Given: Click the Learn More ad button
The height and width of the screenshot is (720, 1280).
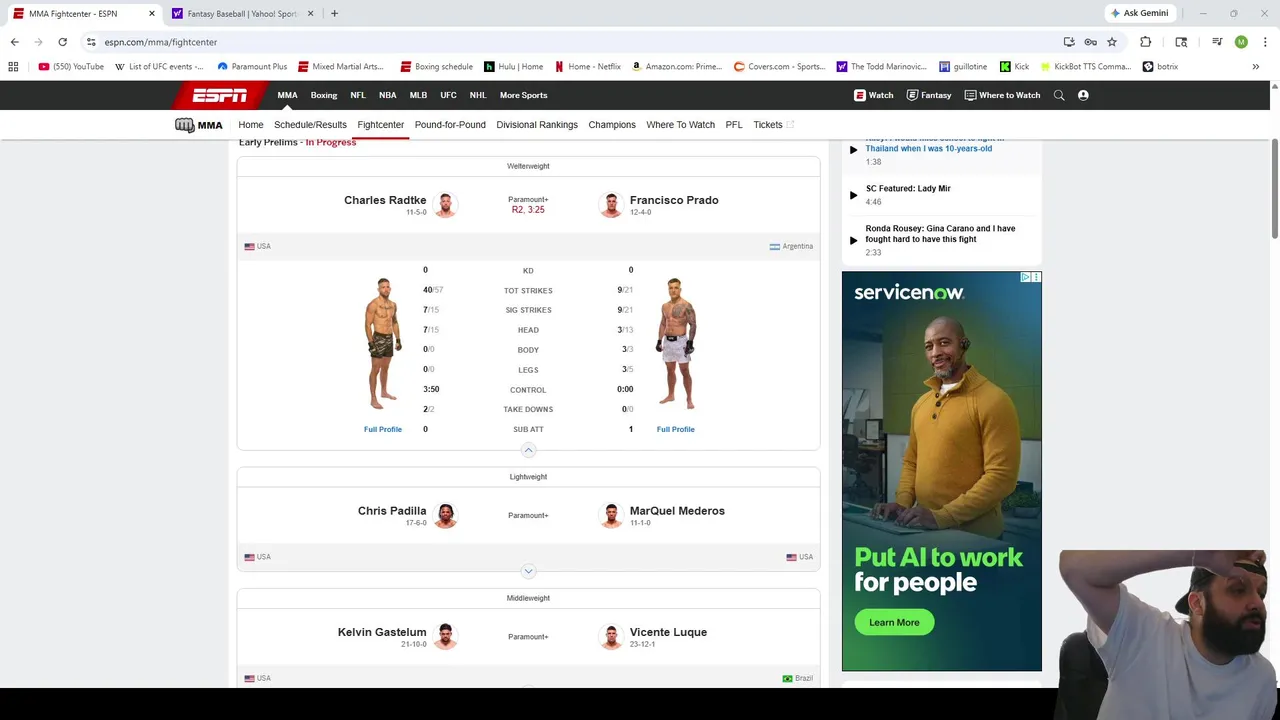Looking at the screenshot, I should coord(894,622).
